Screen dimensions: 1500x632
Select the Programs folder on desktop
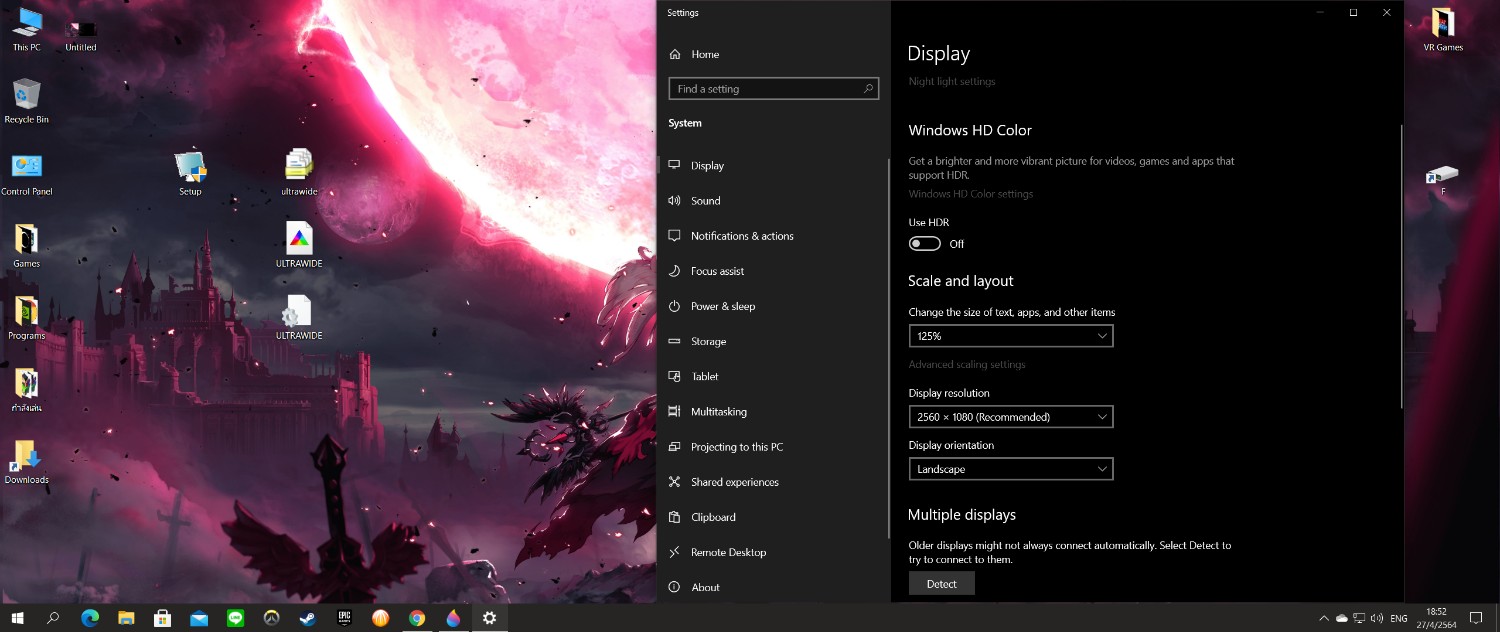[x=27, y=319]
